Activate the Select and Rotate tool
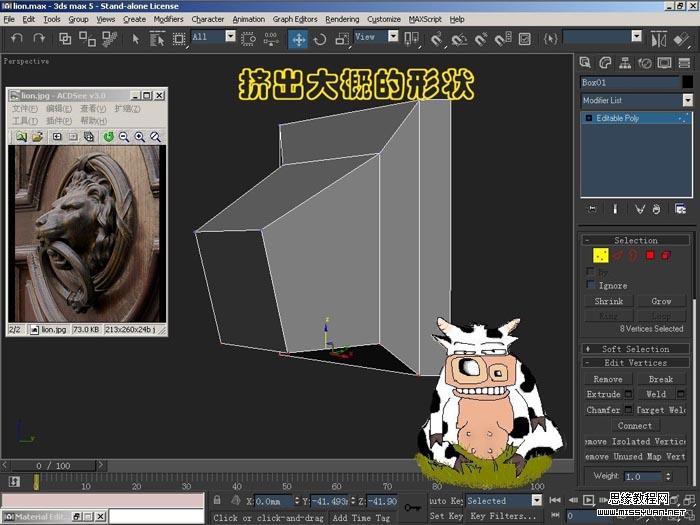 pyautogui.click(x=320, y=39)
